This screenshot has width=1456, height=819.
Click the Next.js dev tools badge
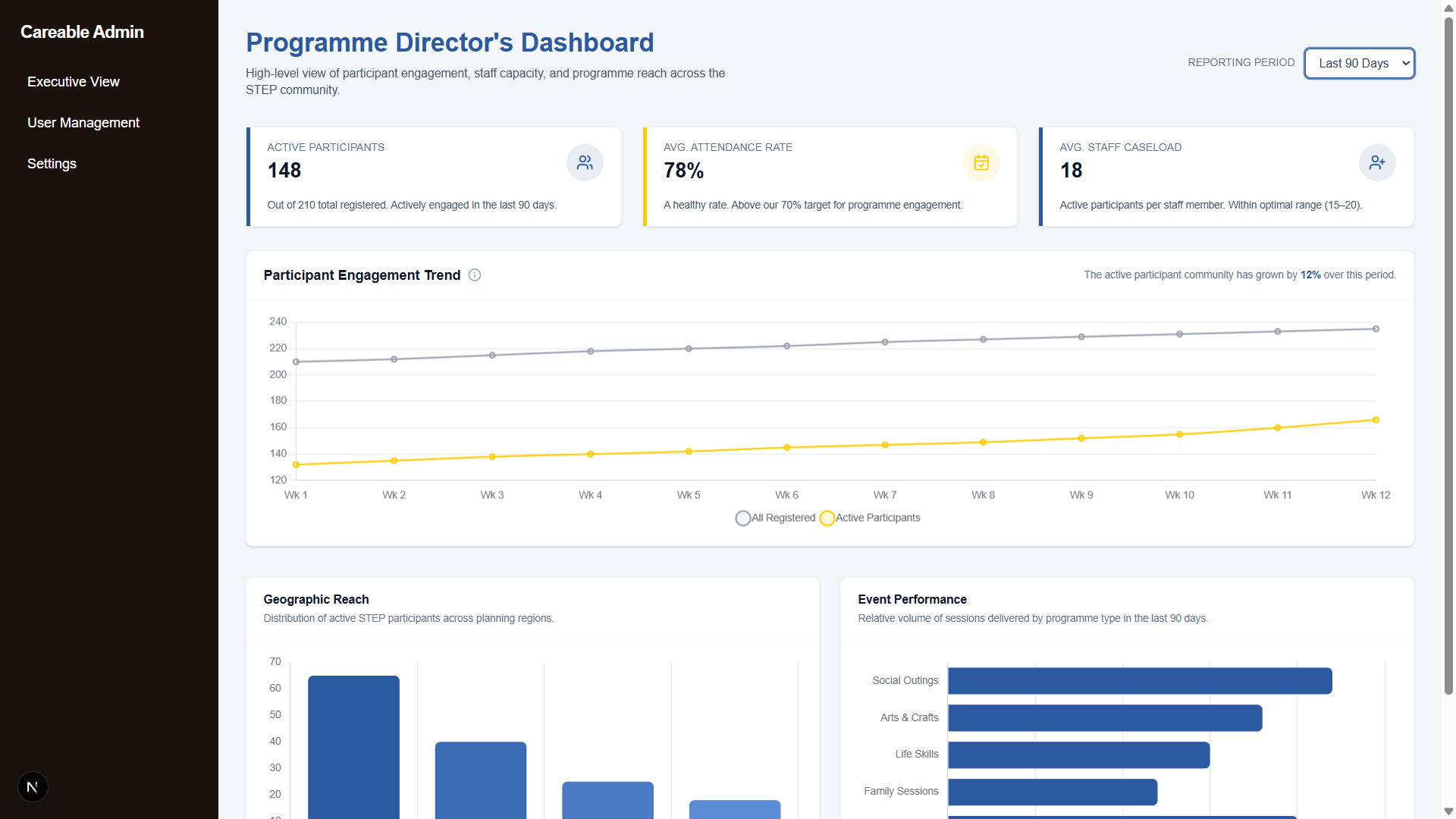point(33,787)
